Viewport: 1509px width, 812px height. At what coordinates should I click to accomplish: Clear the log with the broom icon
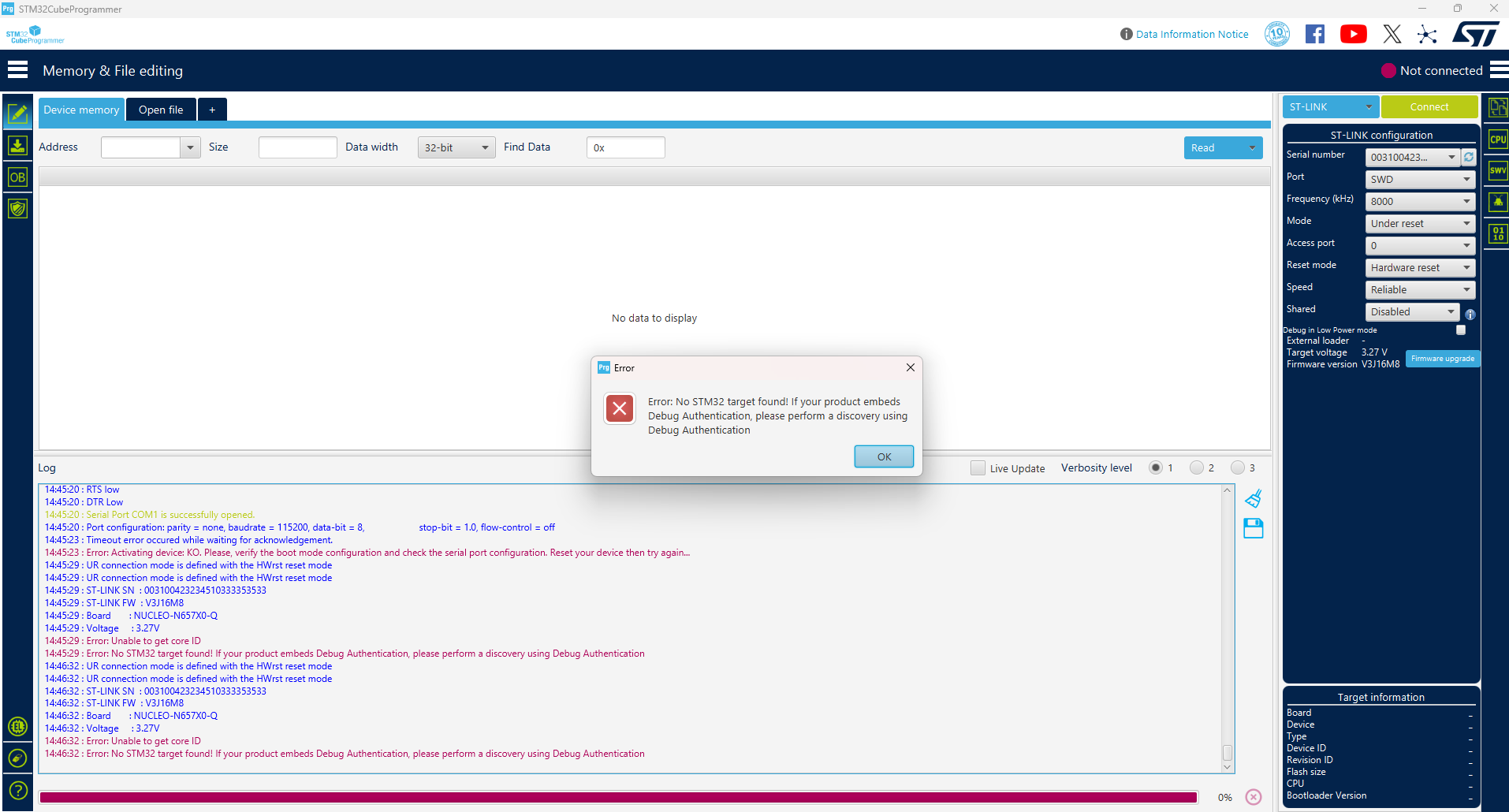[x=1253, y=498]
